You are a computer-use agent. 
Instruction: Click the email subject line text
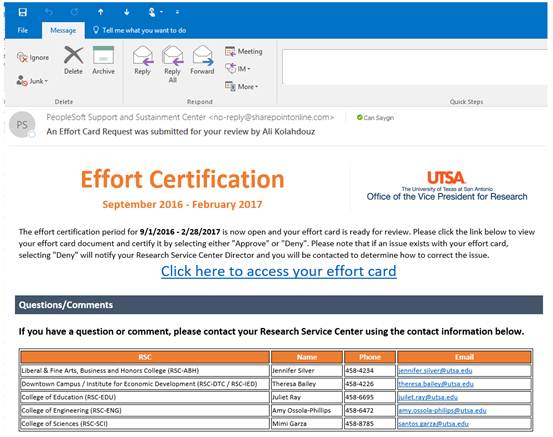point(181,132)
